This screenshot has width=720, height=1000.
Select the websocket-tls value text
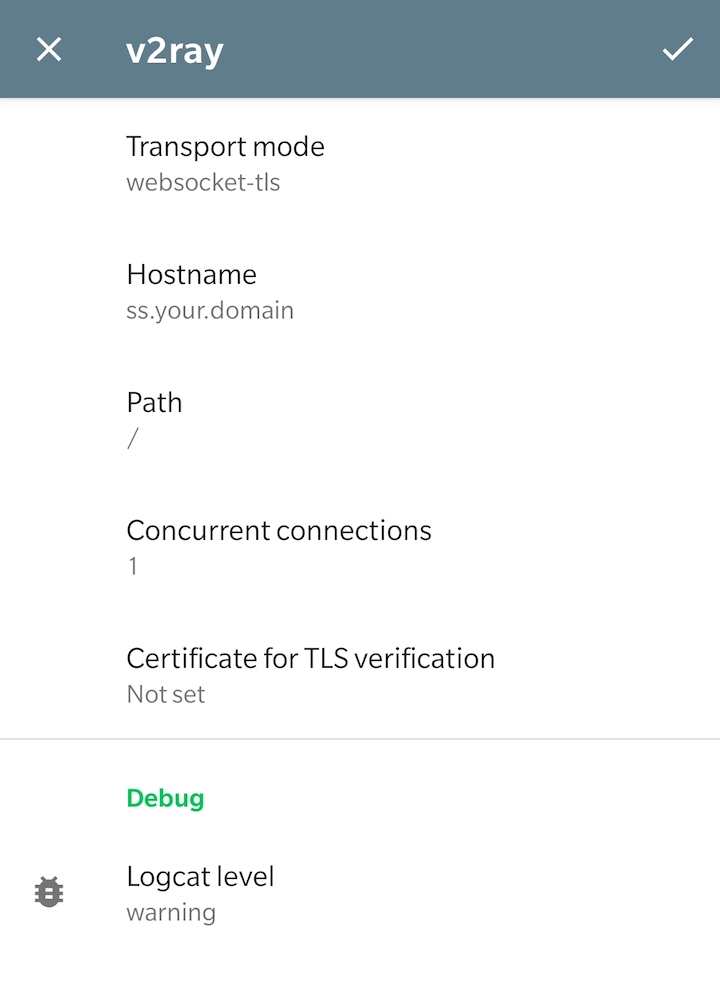click(x=203, y=183)
